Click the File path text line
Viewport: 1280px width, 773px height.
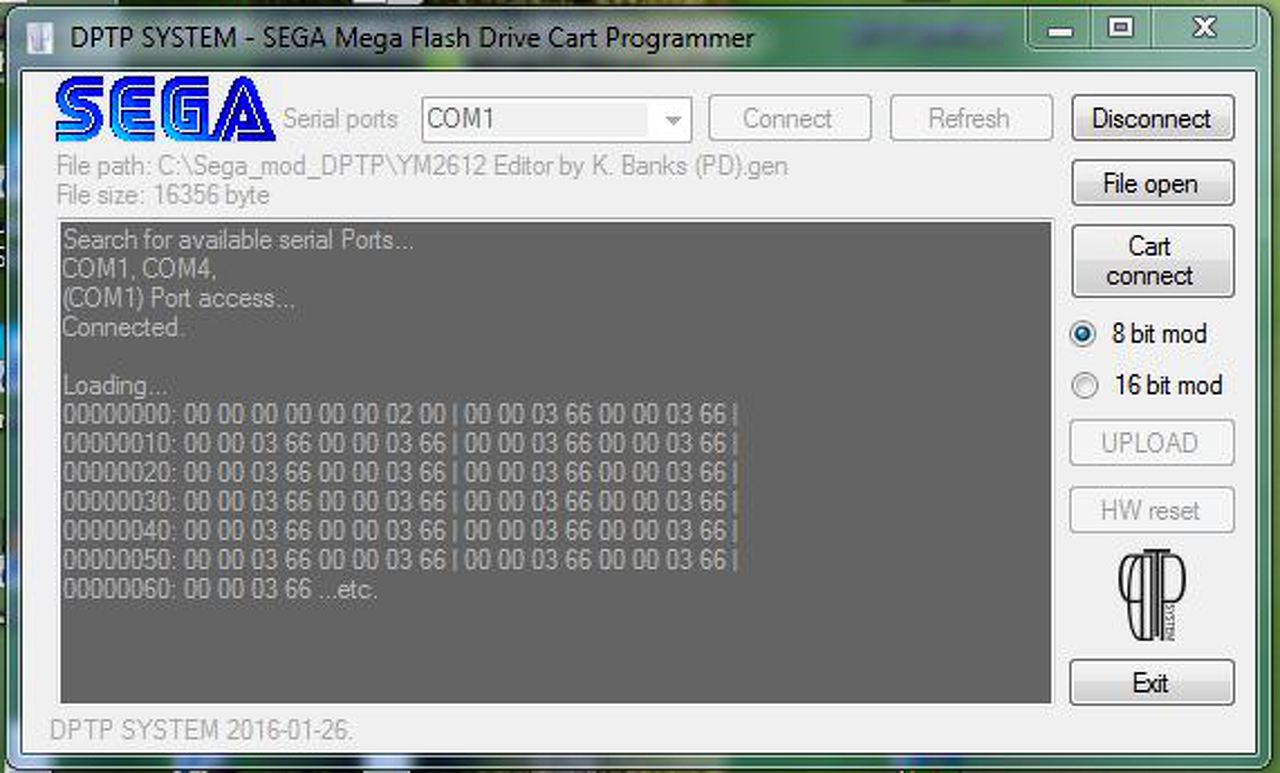[x=422, y=166]
